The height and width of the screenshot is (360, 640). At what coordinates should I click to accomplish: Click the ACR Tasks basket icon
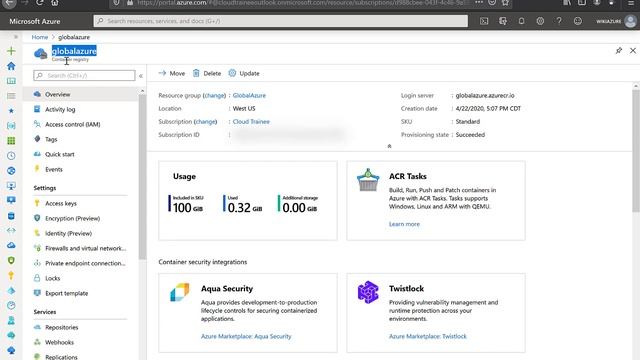pos(368,180)
